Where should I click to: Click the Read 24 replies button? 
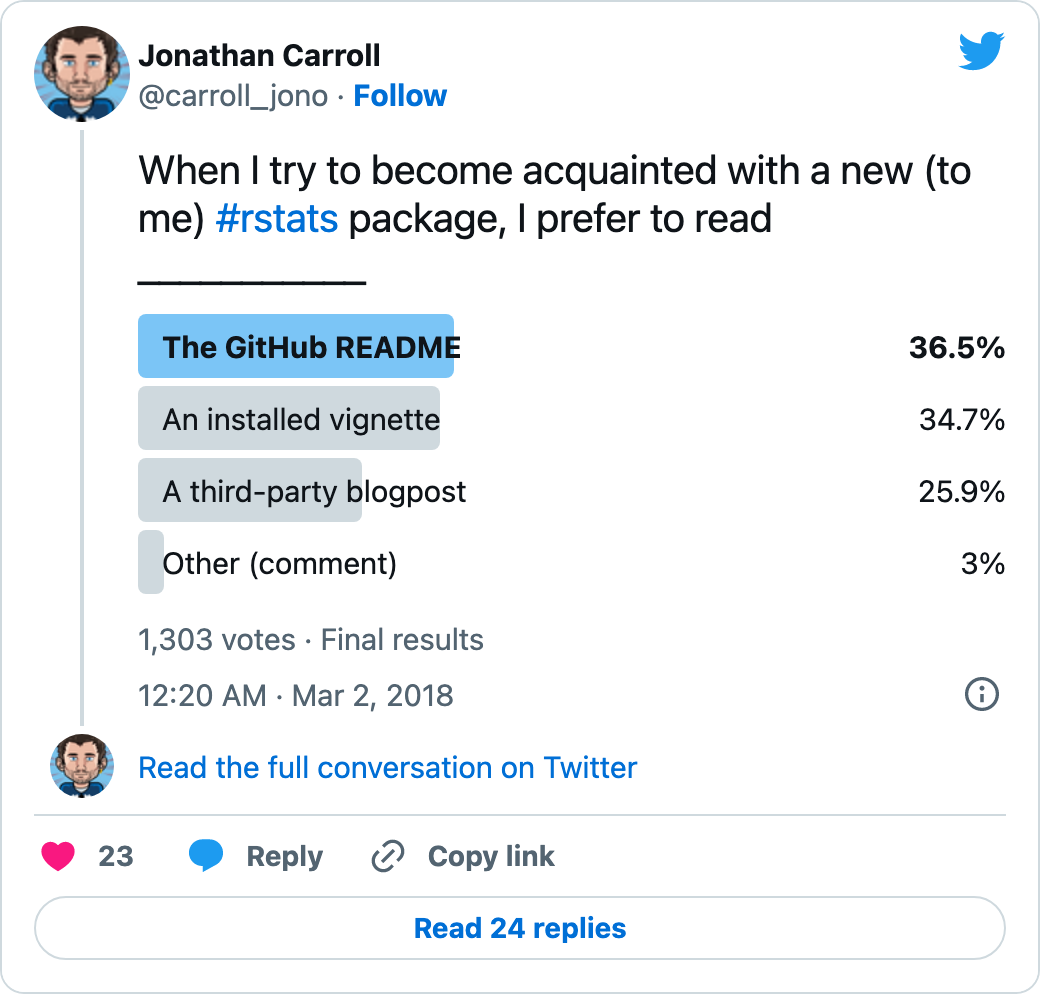(x=520, y=928)
